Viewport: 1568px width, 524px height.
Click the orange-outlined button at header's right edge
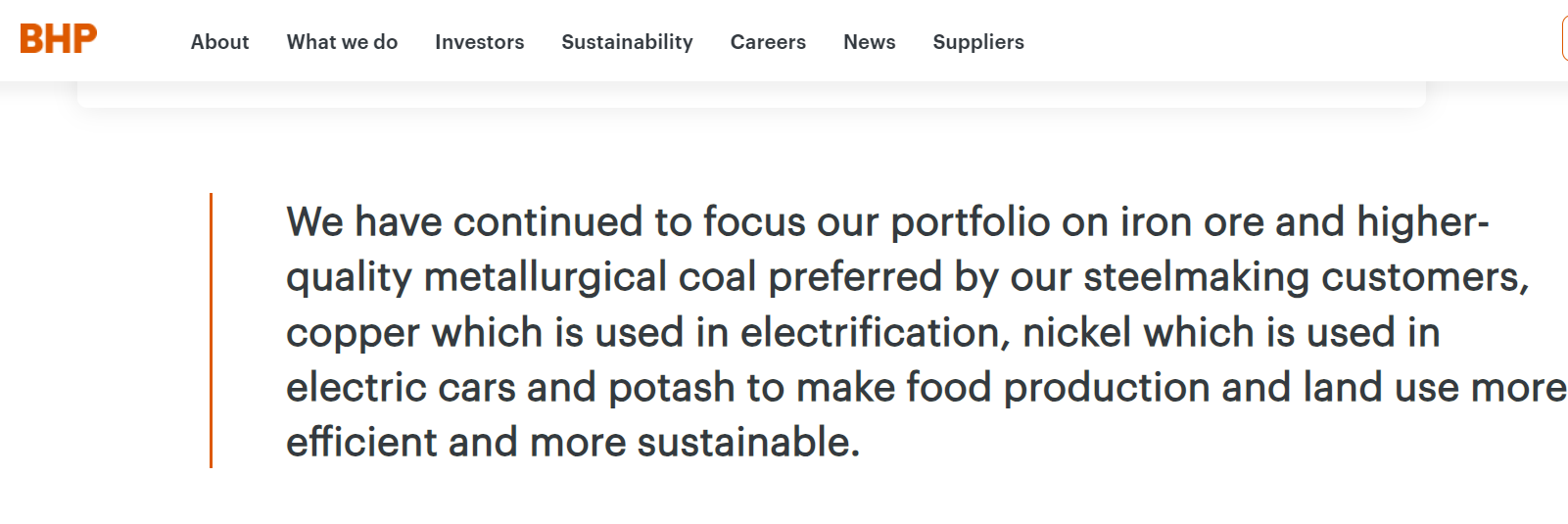pos(1564,41)
